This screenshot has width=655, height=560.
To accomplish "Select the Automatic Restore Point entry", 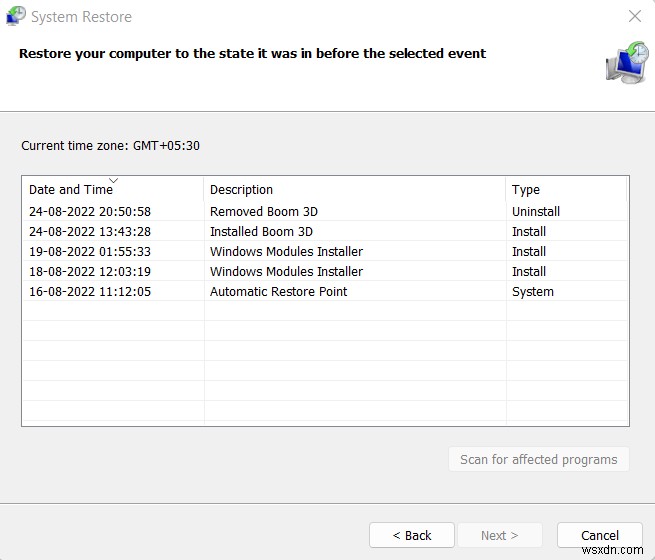I will click(x=278, y=292).
